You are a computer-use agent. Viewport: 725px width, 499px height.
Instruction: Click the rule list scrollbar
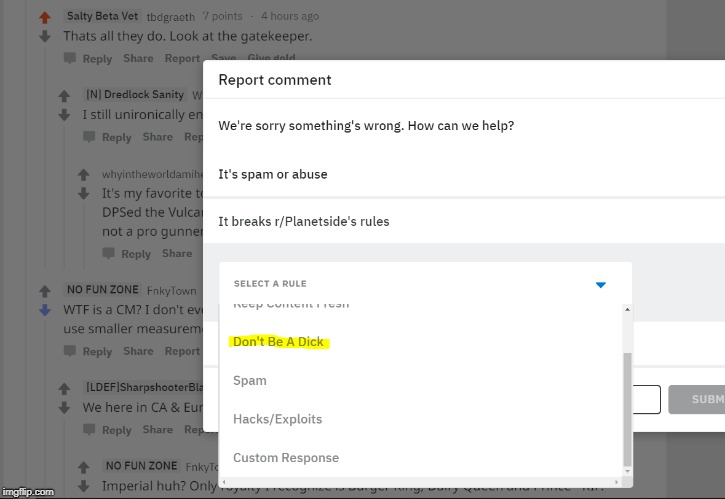coord(627,410)
